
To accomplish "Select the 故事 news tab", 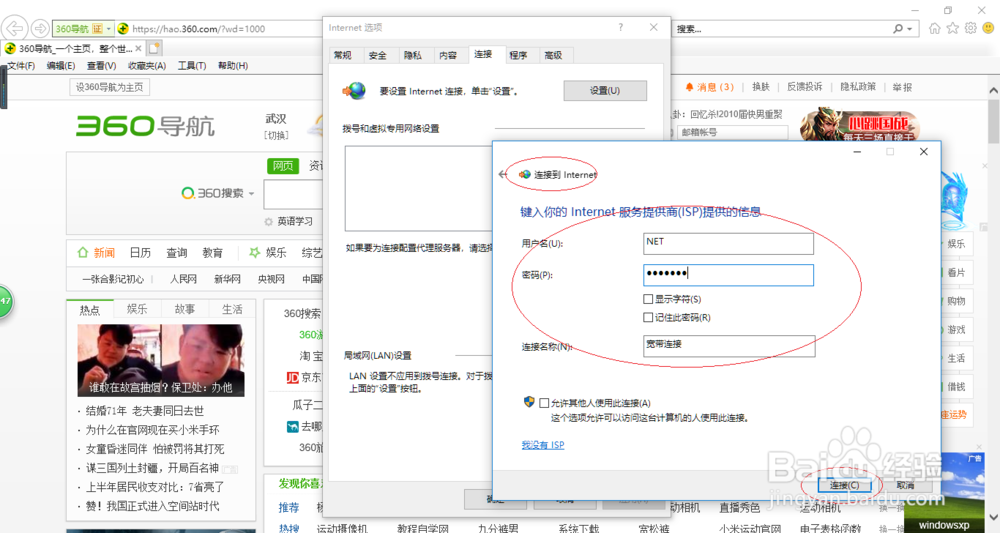I will pyautogui.click(x=185, y=309).
